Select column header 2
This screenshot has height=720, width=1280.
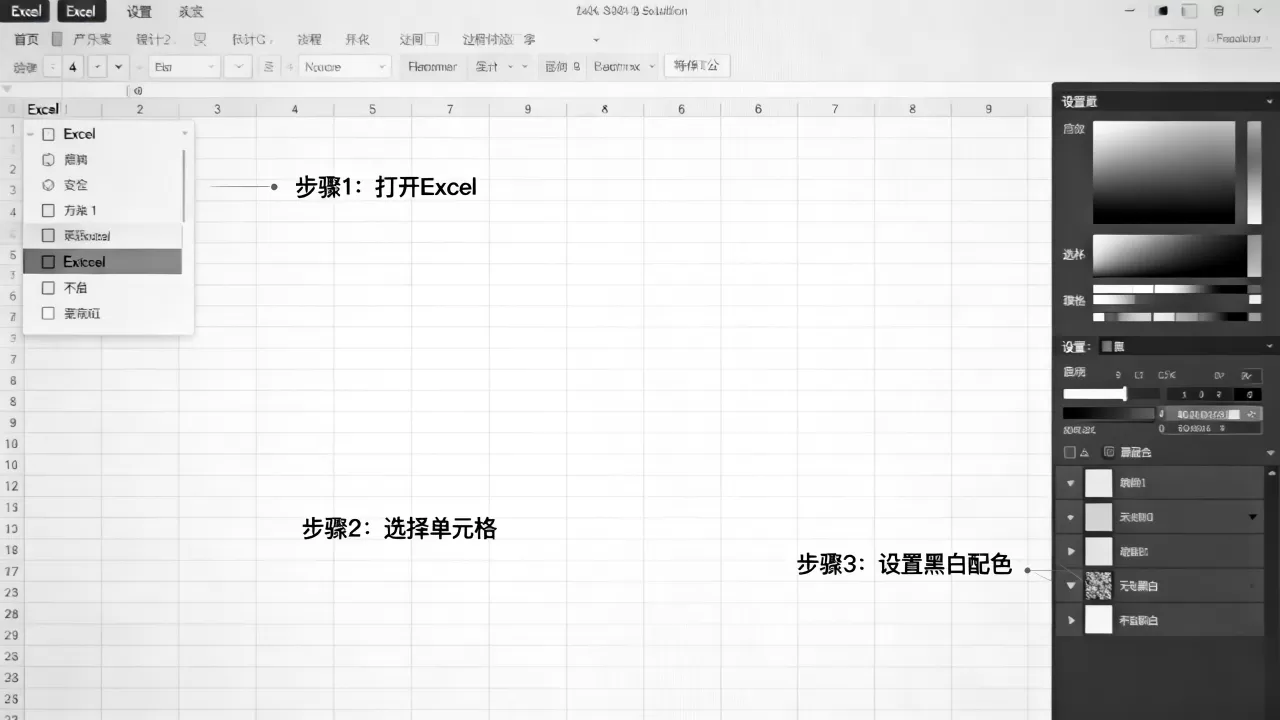click(x=139, y=109)
